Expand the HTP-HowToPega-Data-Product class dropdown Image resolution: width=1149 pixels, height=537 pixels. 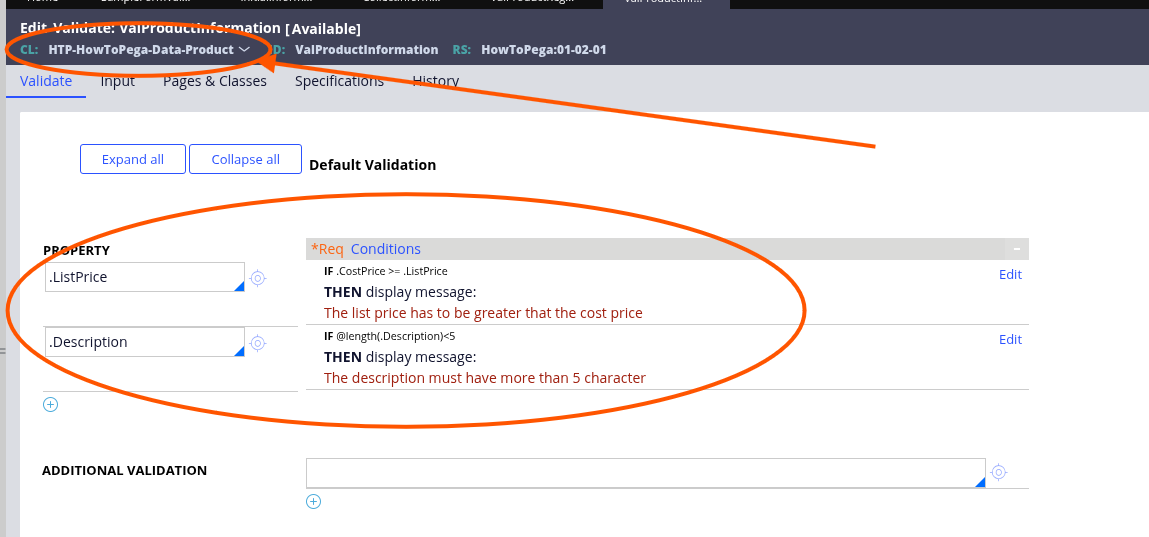[x=244, y=50]
